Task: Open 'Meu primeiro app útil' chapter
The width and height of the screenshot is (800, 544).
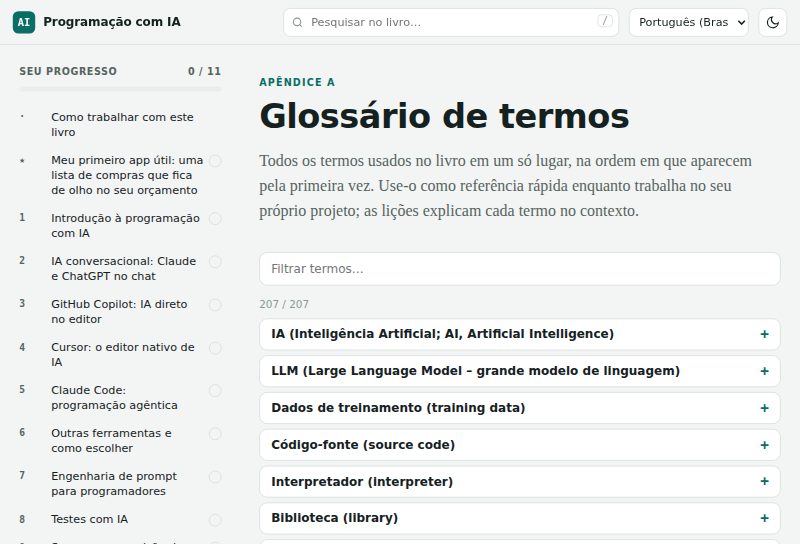Action: click(x=127, y=175)
